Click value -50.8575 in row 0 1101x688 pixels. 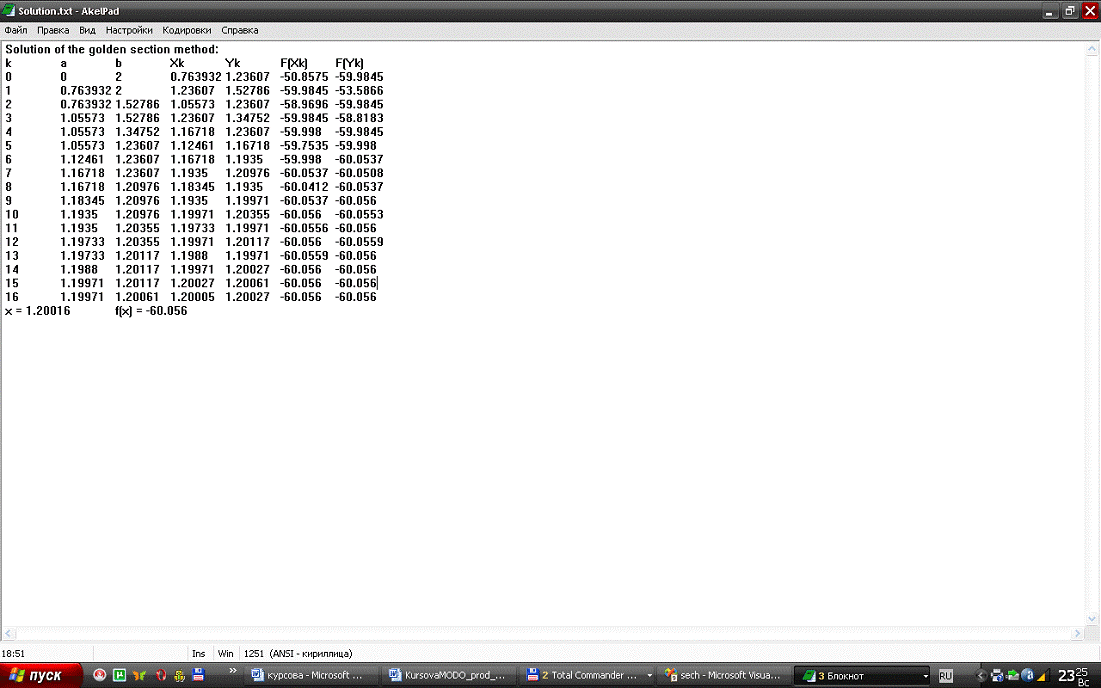[304, 77]
